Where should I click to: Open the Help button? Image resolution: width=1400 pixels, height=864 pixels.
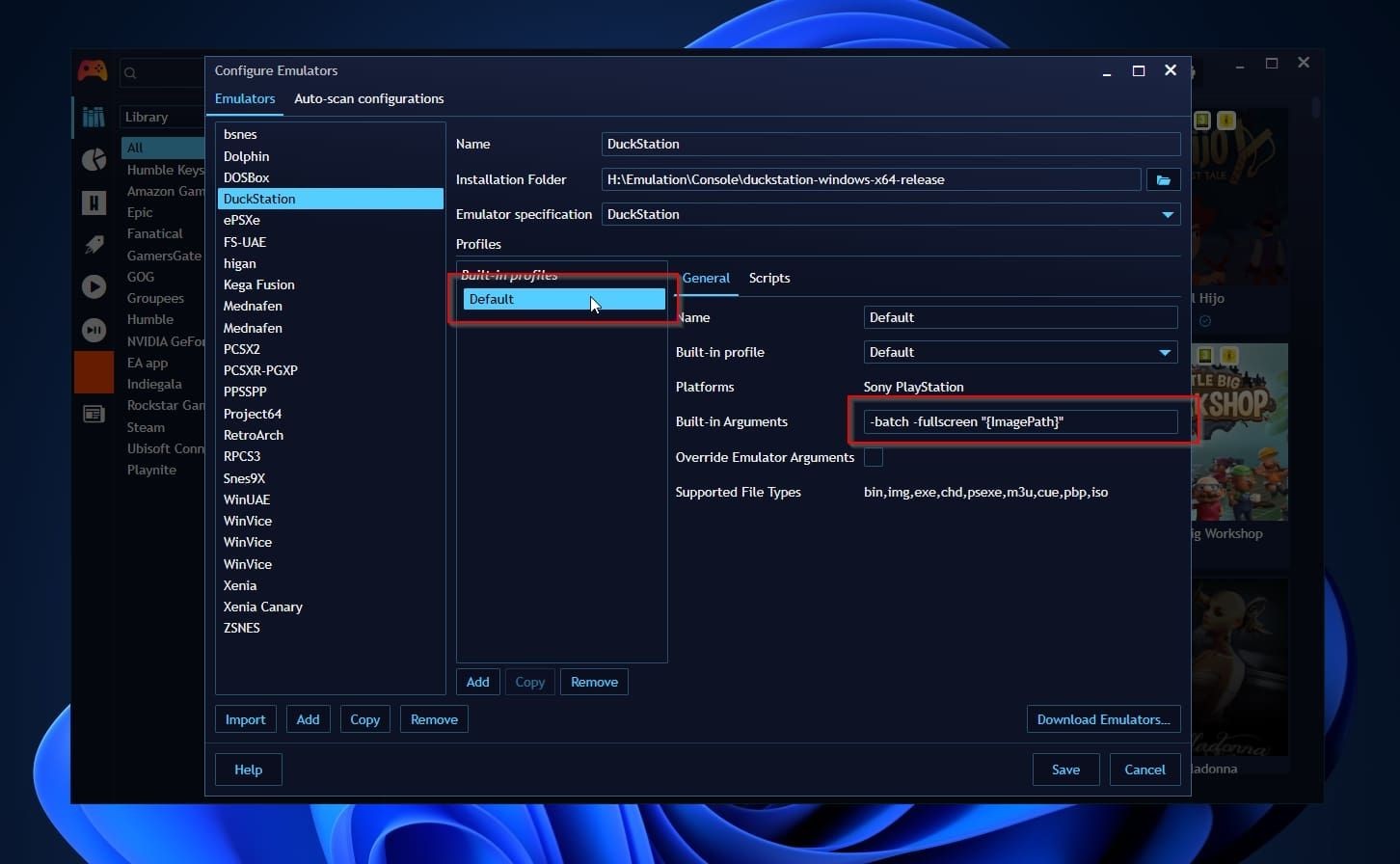coord(249,769)
